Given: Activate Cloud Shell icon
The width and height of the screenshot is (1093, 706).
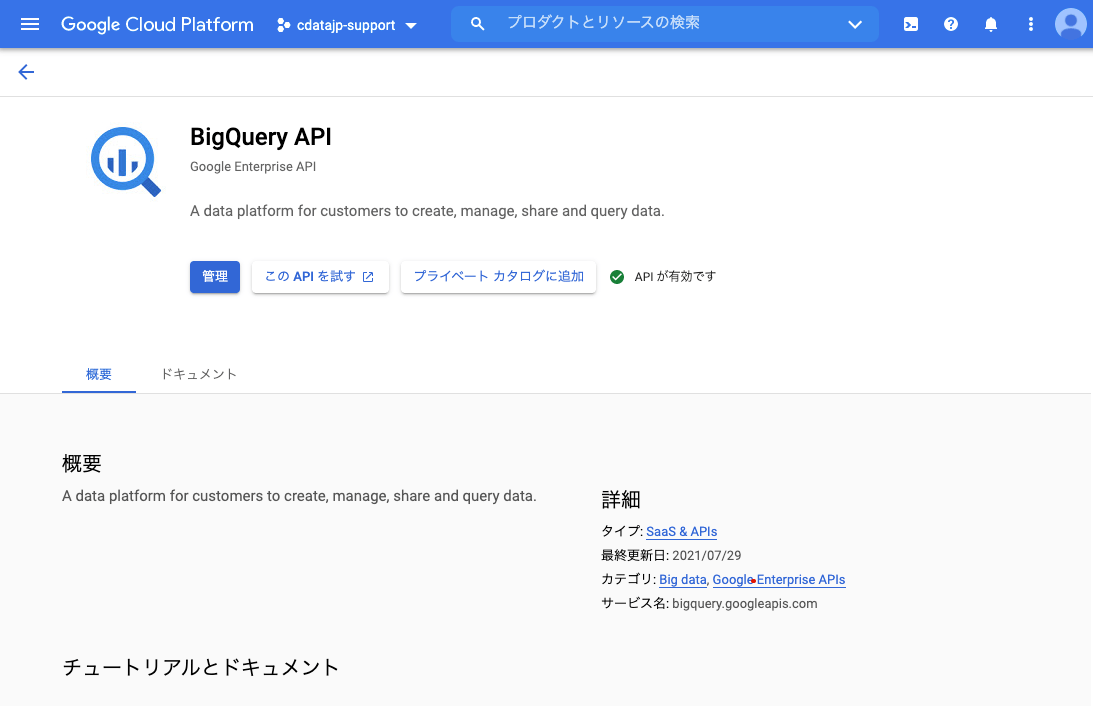Looking at the screenshot, I should [910, 24].
